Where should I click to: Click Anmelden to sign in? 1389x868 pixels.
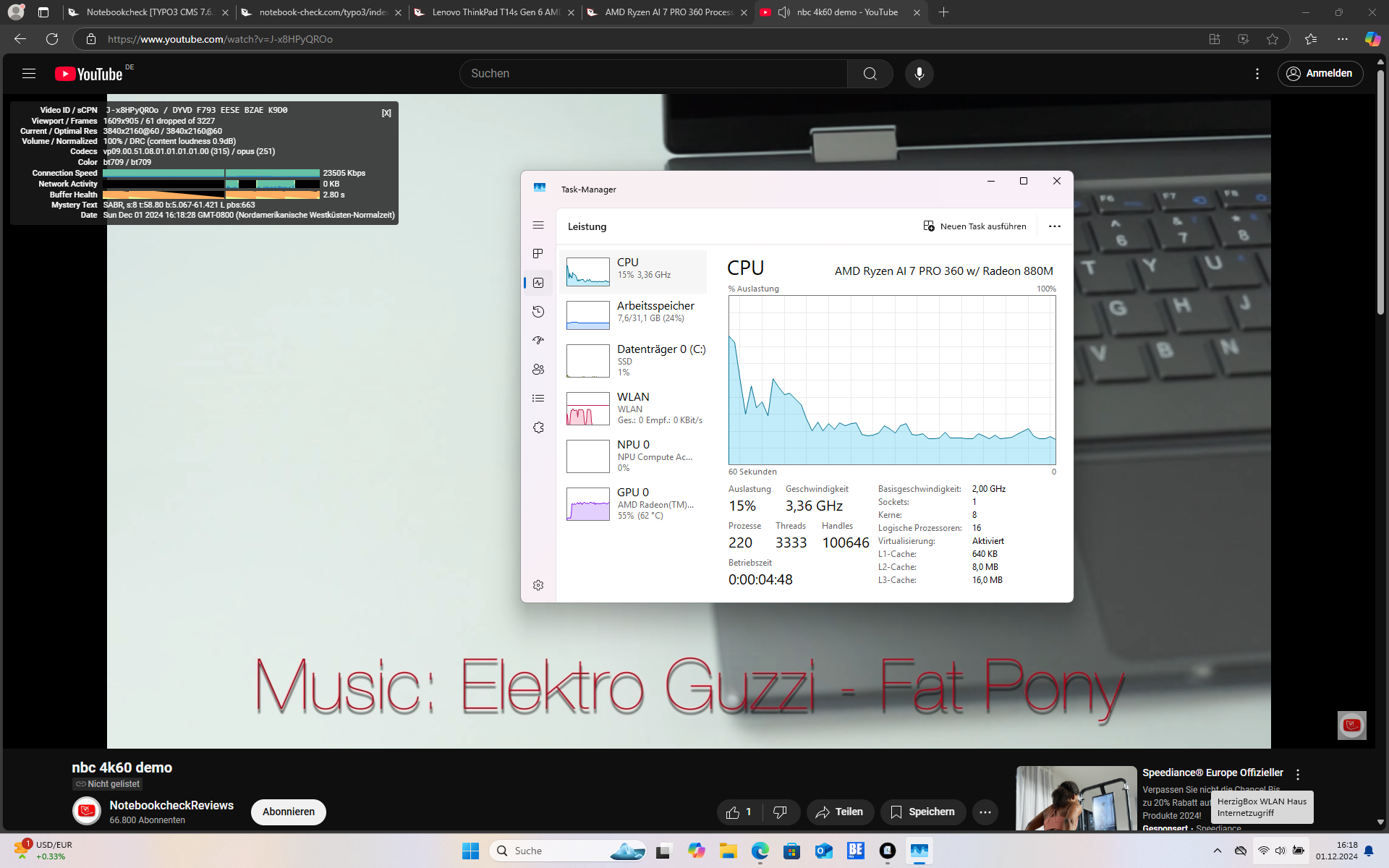pyautogui.click(x=1320, y=73)
